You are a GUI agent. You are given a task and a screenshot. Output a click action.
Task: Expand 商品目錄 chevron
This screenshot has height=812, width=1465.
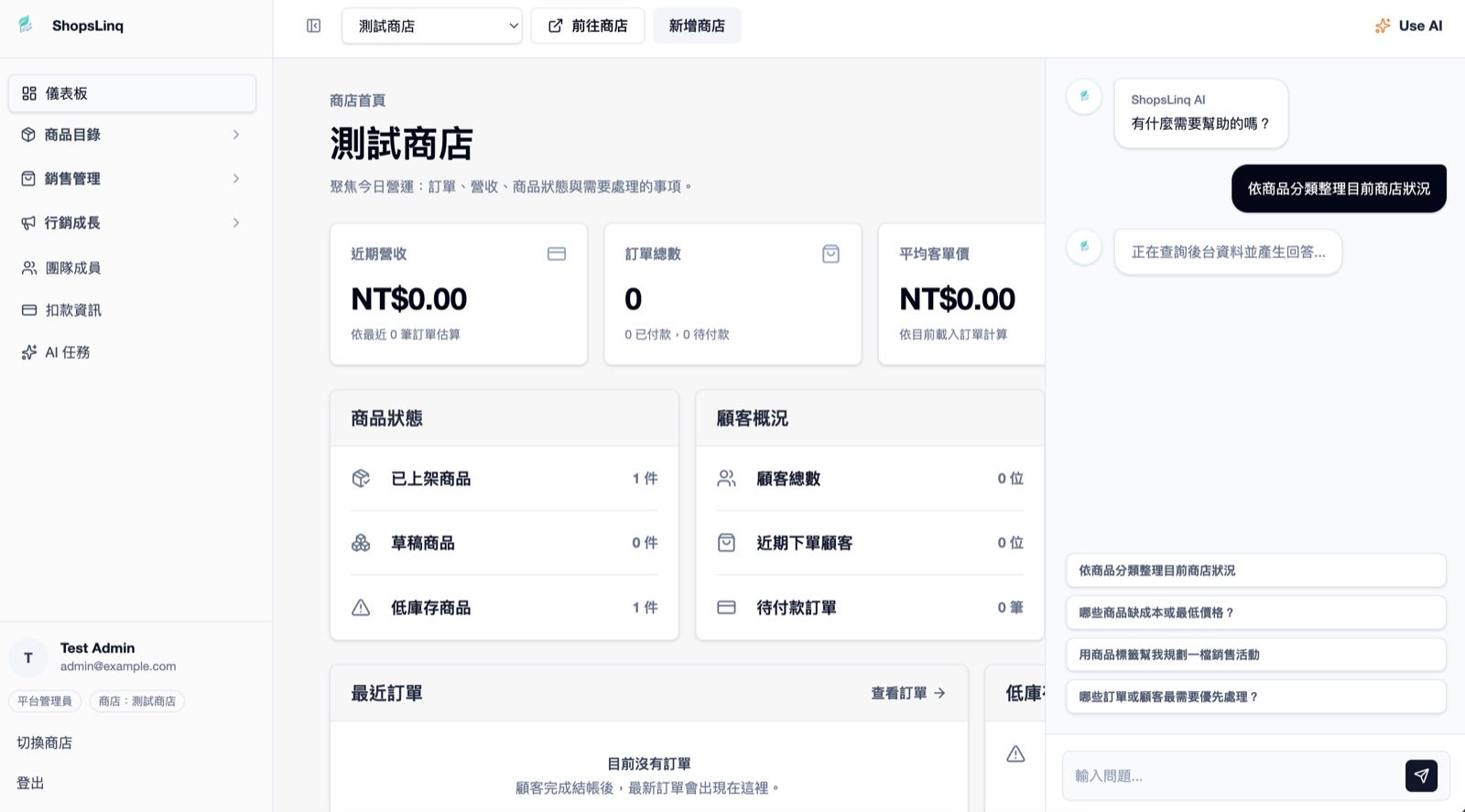[x=236, y=135]
